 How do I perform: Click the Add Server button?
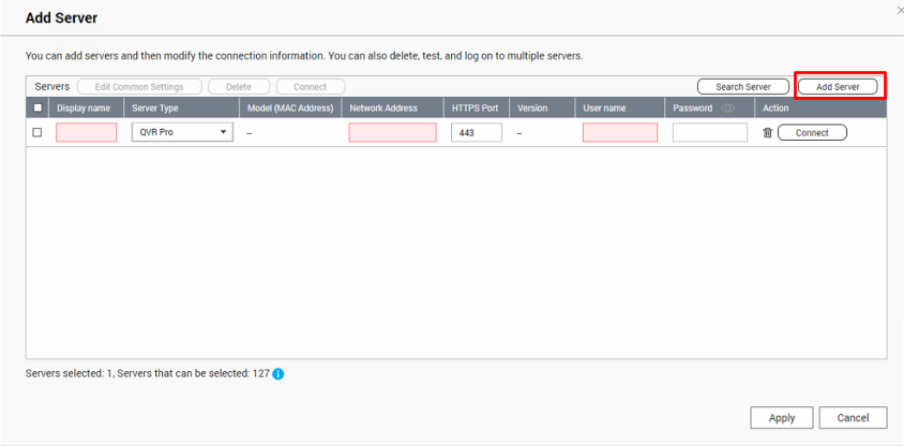(x=838, y=87)
